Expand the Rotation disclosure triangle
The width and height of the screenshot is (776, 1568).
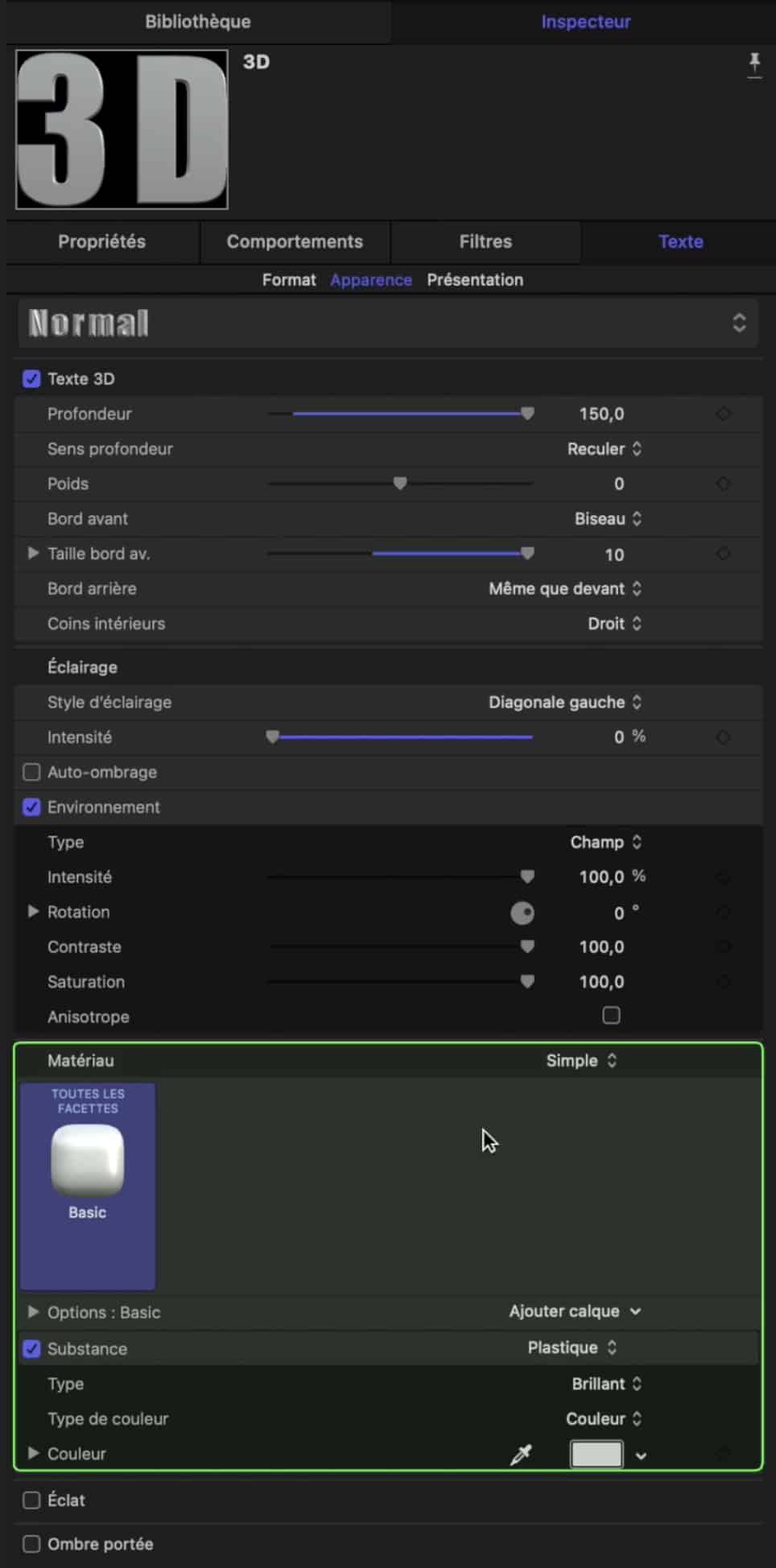point(33,912)
